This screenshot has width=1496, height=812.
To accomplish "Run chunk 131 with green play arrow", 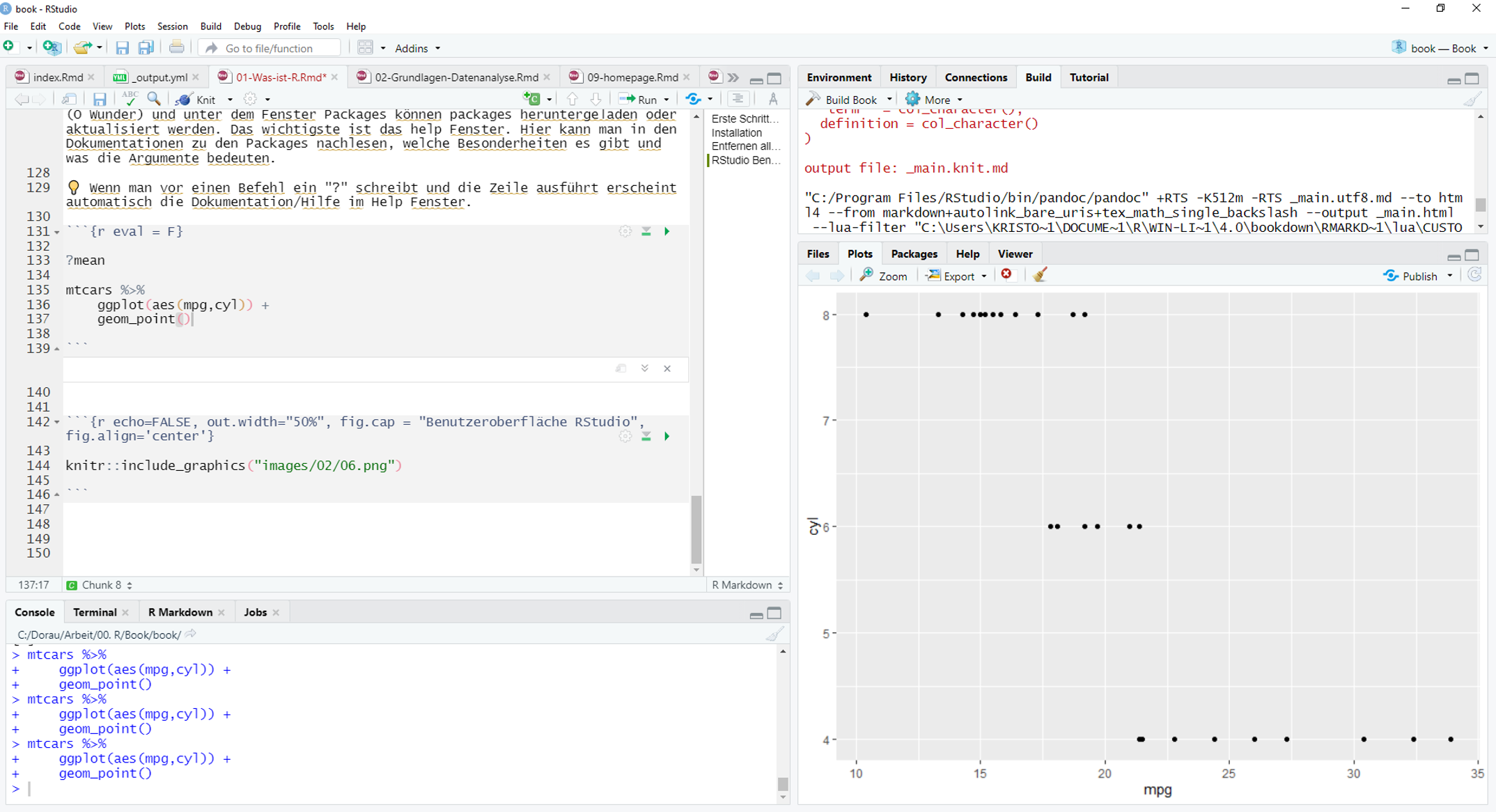I will [667, 231].
